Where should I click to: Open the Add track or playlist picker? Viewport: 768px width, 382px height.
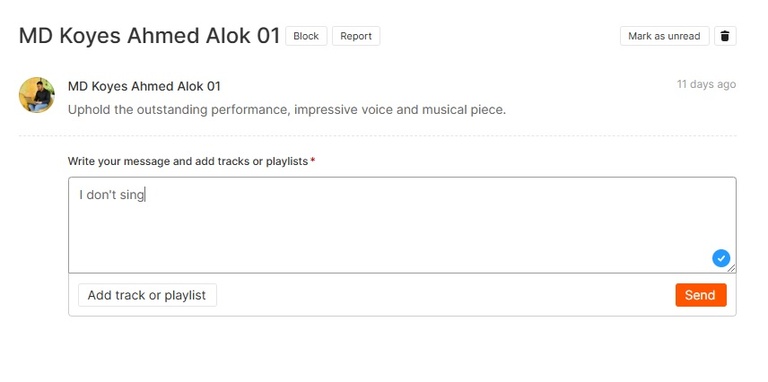(x=147, y=295)
